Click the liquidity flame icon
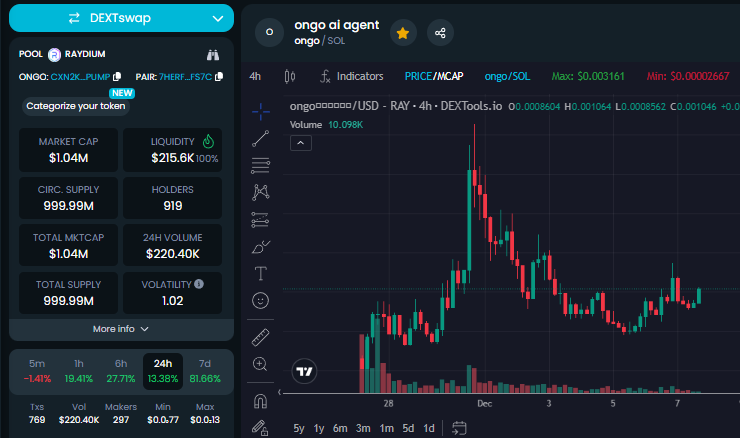Screen dimensions: 740x438 [x=208, y=141]
